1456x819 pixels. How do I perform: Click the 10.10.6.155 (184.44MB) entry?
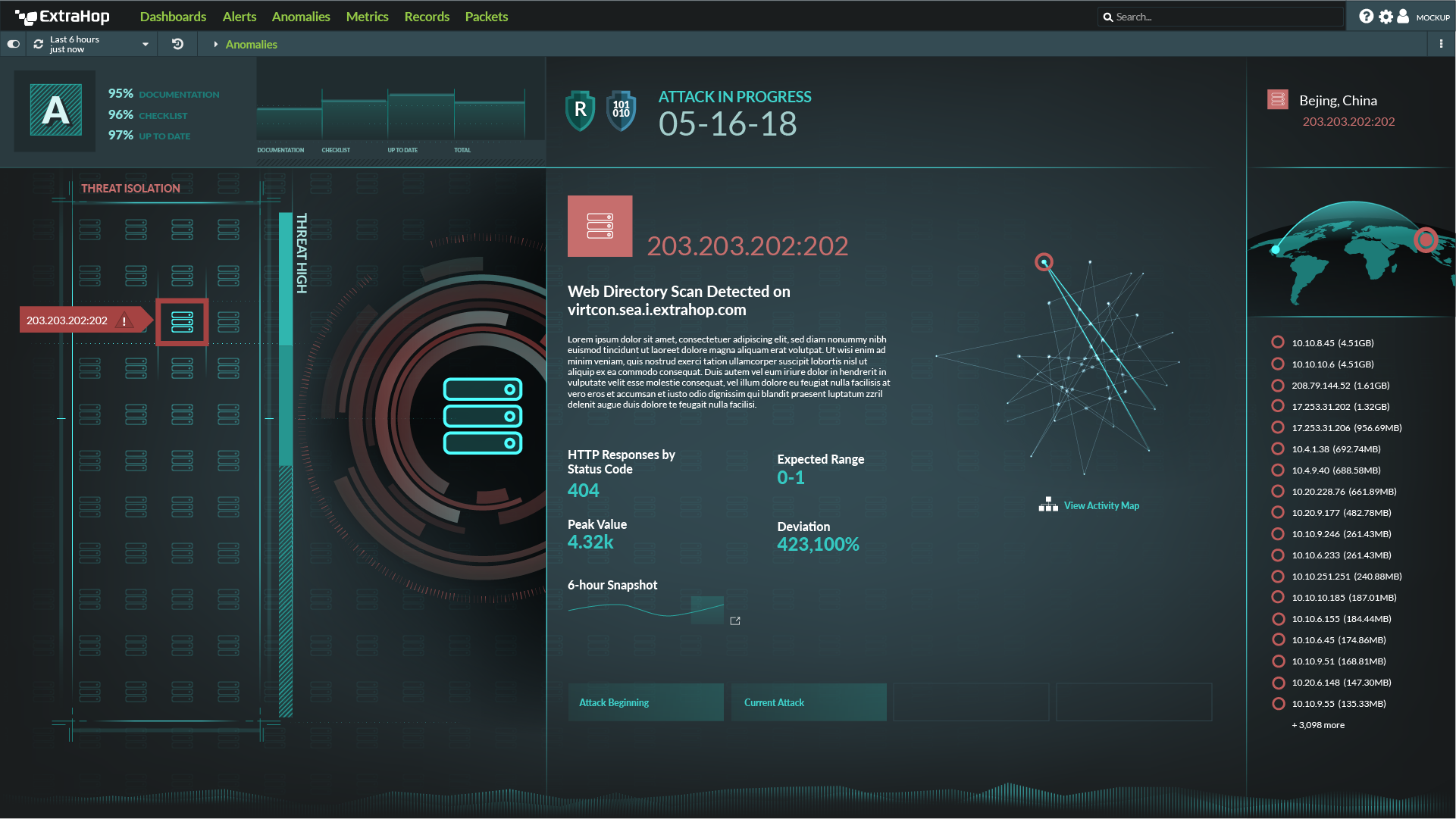coord(1342,619)
